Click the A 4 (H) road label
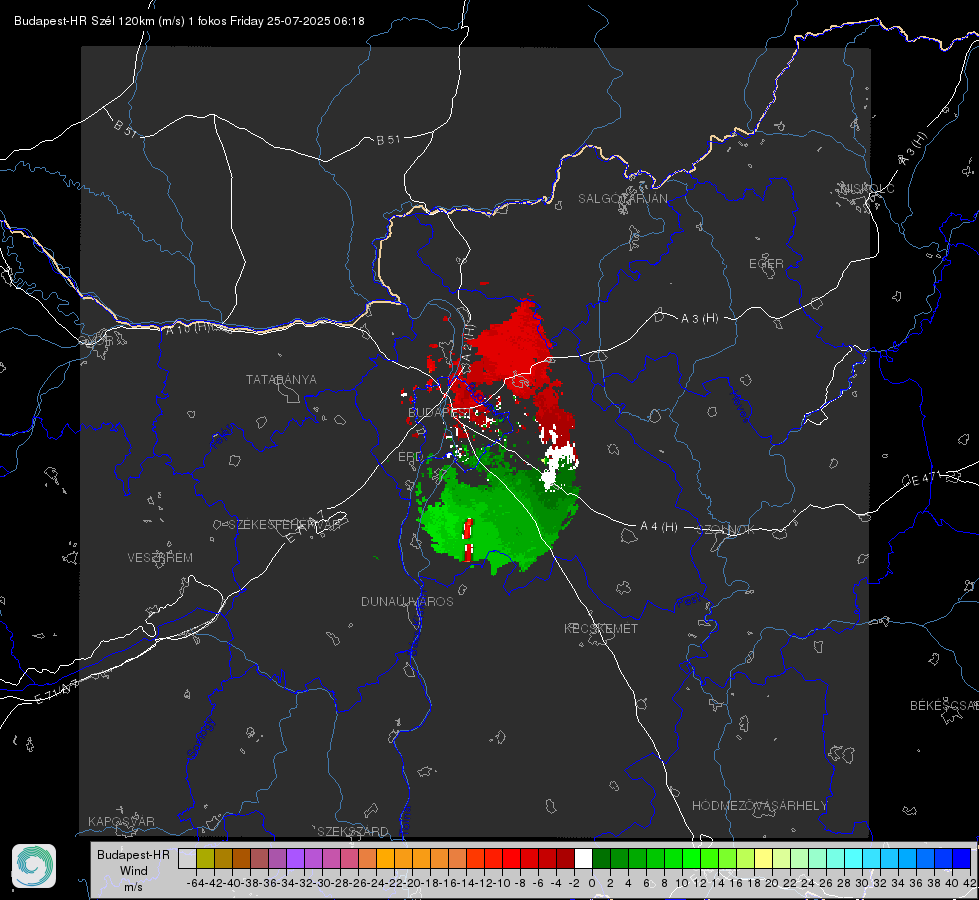 point(659,527)
